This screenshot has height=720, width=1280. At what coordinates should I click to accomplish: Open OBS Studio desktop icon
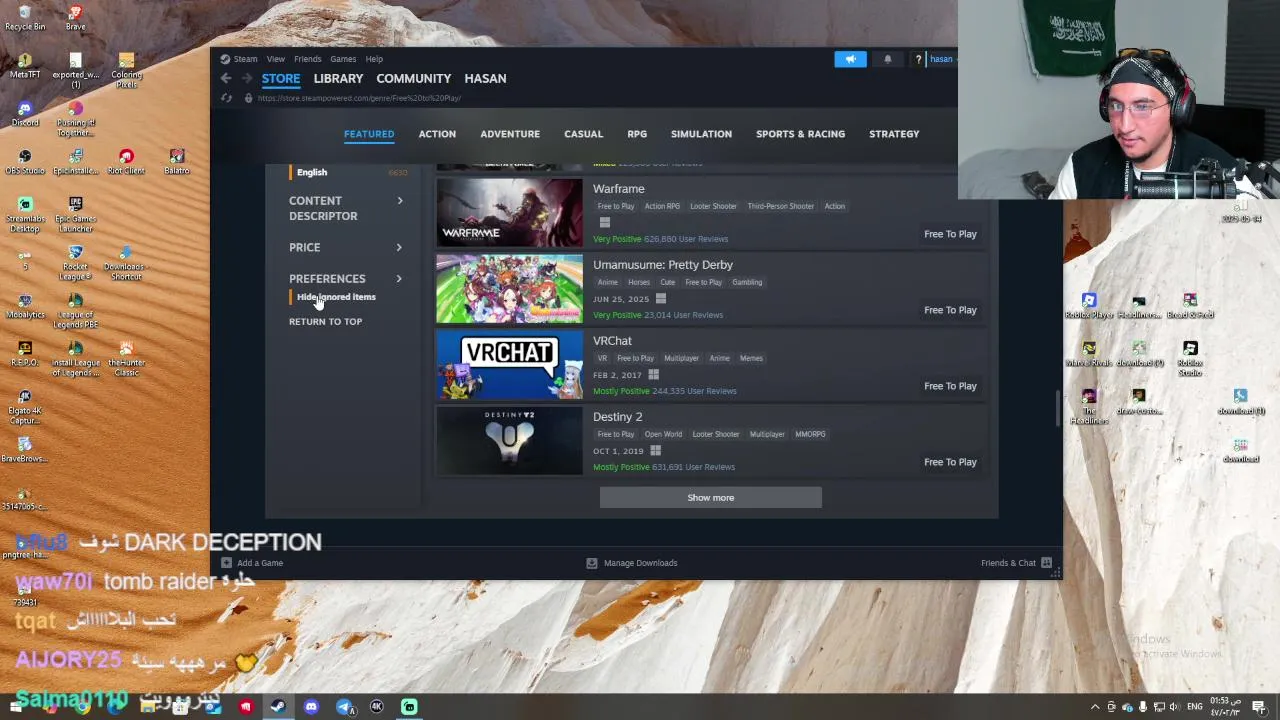(x=25, y=160)
